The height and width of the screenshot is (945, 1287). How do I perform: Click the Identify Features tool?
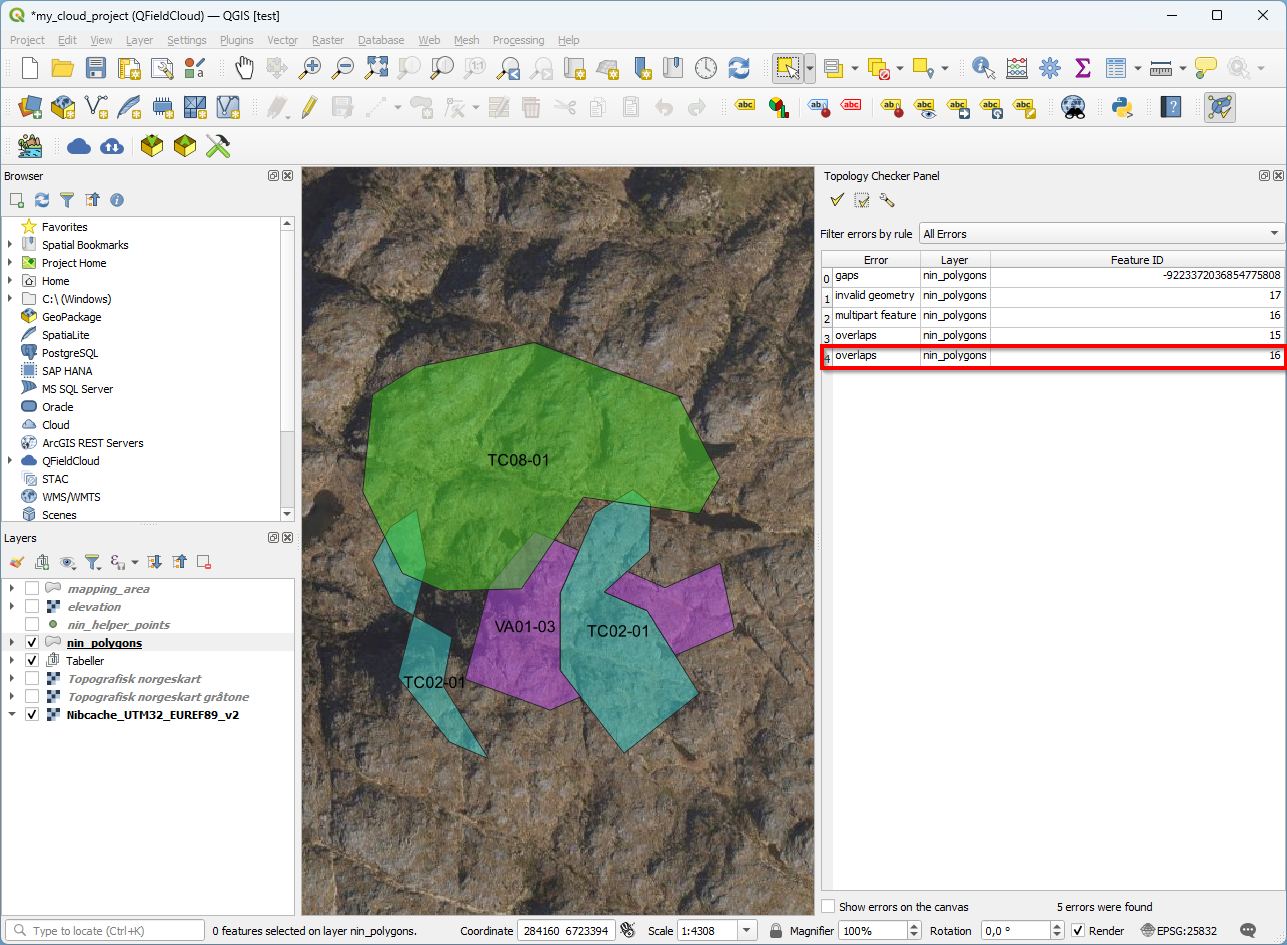(x=983, y=68)
